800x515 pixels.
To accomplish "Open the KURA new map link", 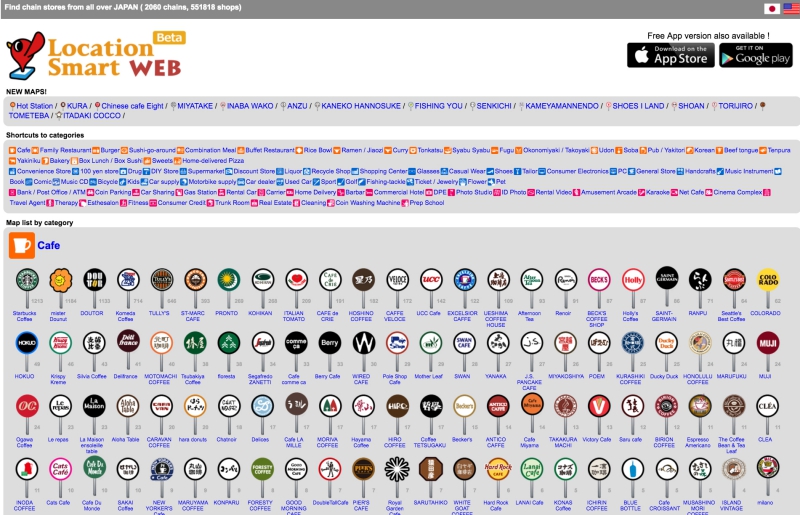I will click(77, 106).
